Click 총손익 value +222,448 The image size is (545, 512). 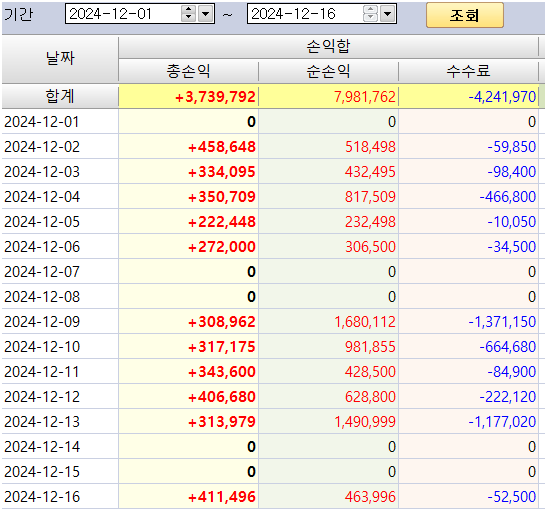click(222, 222)
